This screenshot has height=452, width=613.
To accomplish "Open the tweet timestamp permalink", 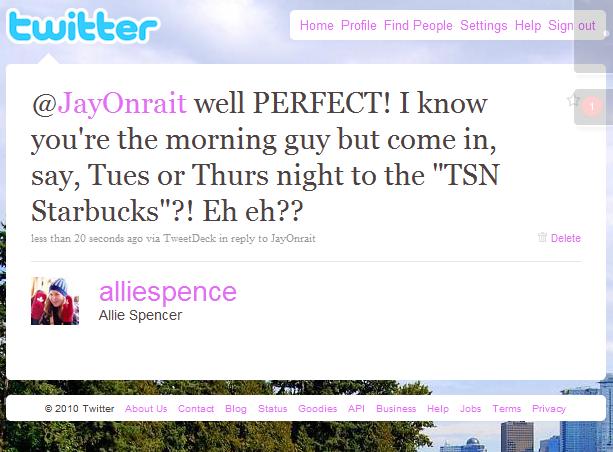I will [x=87, y=238].
